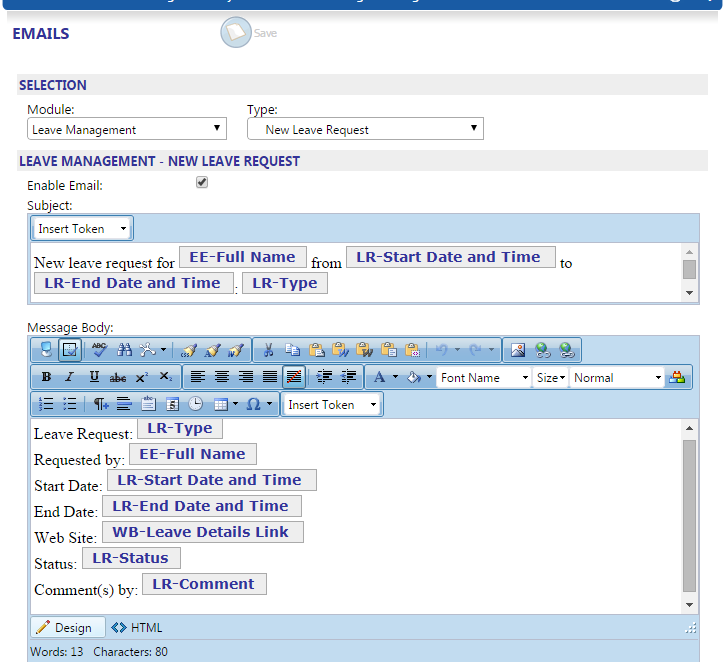Open the Insert Image tool
The height and width of the screenshot is (662, 725).
point(517,350)
